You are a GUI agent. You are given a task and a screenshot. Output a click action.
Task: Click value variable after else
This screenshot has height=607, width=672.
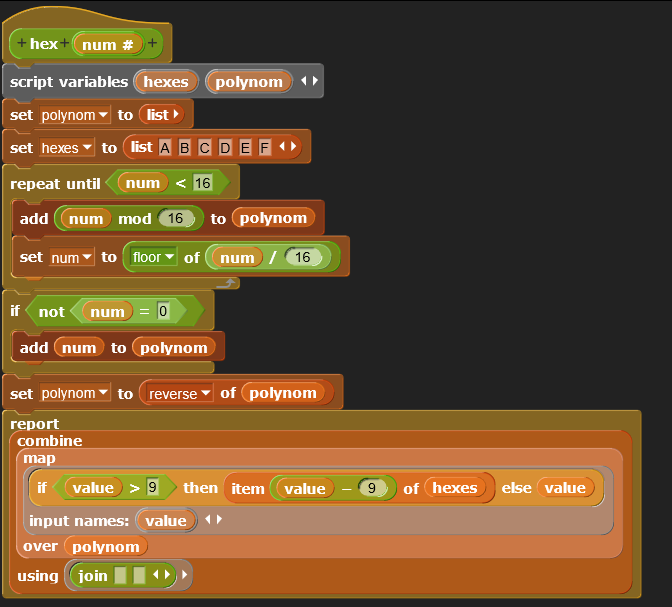tap(565, 487)
